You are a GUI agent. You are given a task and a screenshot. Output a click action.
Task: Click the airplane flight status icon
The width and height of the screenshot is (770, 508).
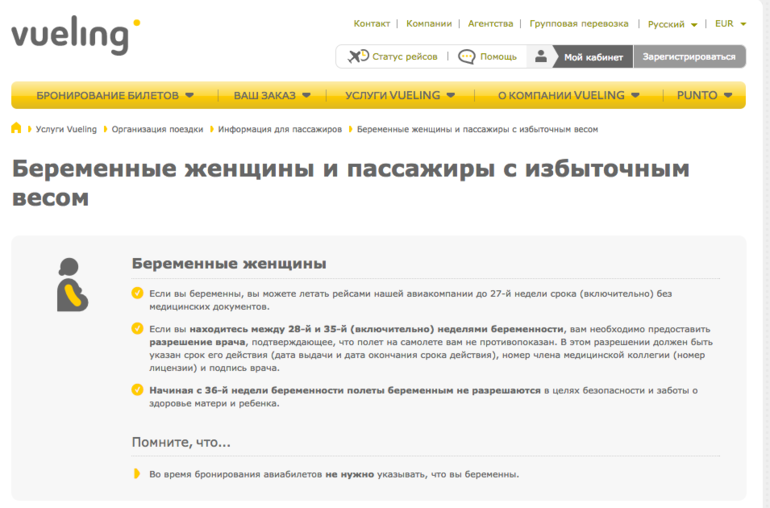pos(357,57)
